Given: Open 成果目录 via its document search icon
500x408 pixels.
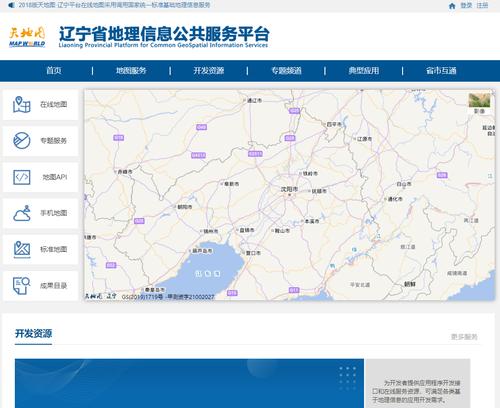Looking at the screenshot, I should (22, 286).
